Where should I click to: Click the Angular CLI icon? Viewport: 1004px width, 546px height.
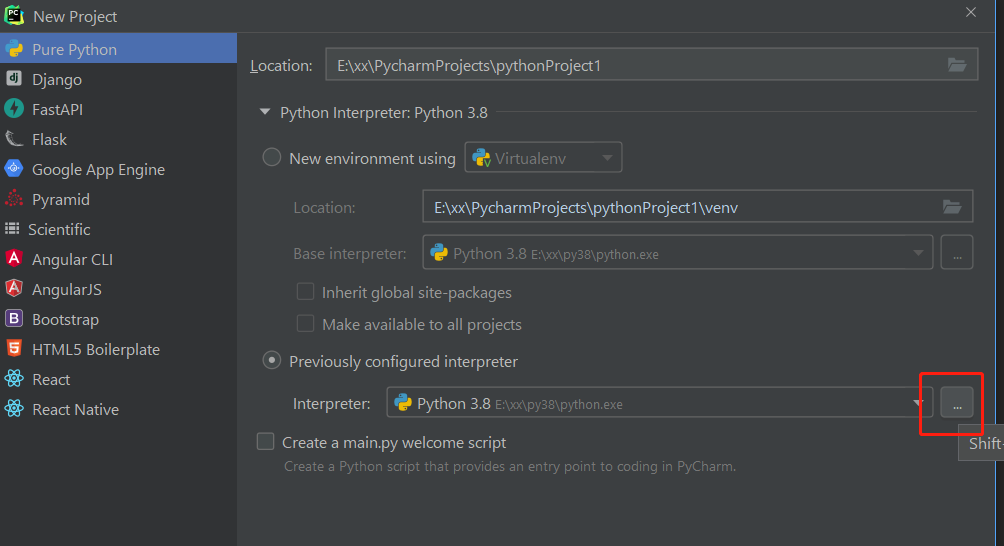(x=14, y=259)
